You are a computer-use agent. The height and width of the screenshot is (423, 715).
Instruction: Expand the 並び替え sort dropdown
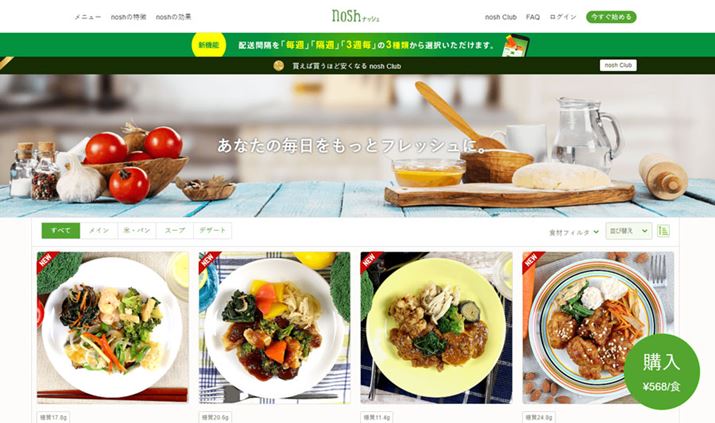click(628, 231)
